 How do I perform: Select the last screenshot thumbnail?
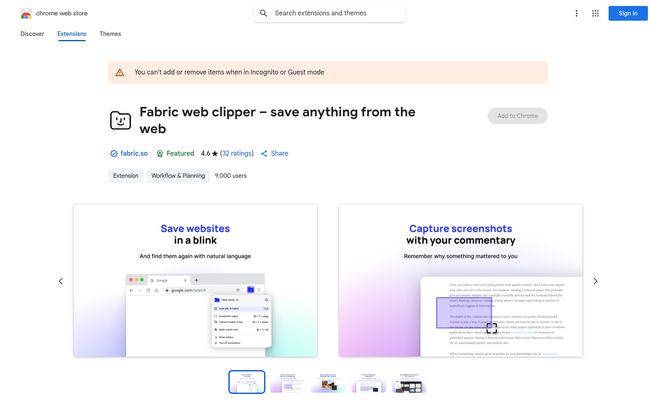point(409,382)
